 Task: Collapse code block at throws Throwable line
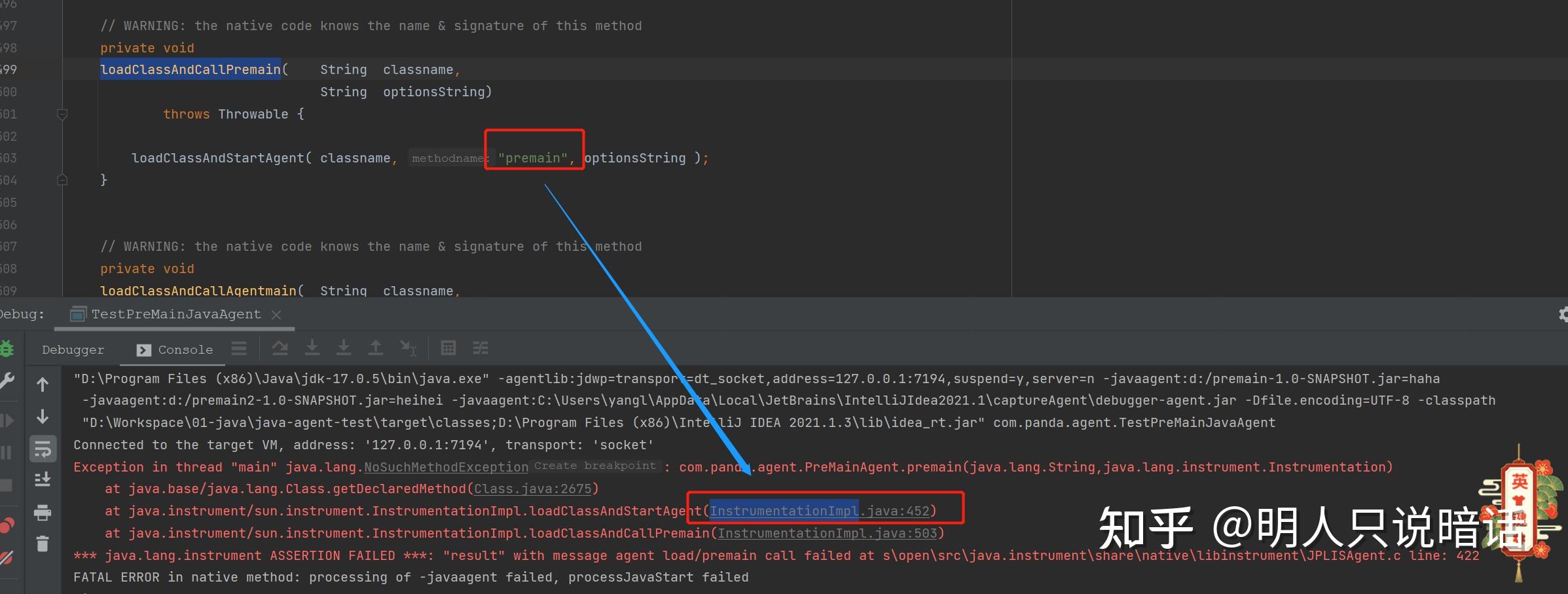[x=62, y=115]
